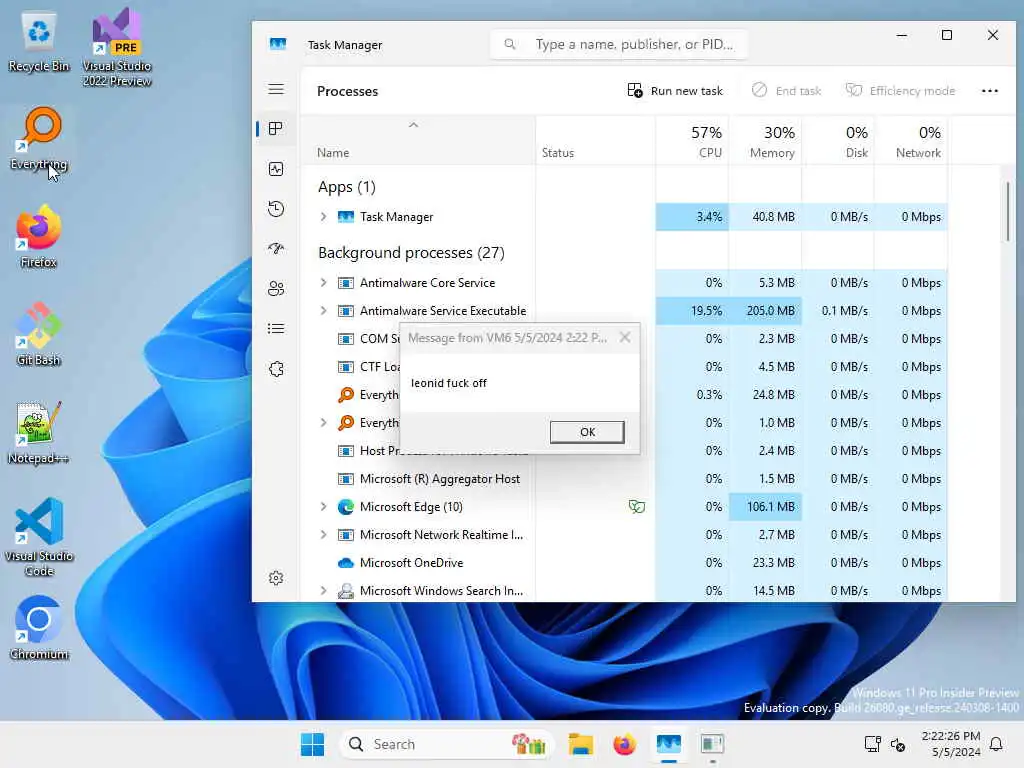Image resolution: width=1024 pixels, height=768 pixels.
Task: Open the Visual Studio Code desktop shortcut
Action: tap(39, 537)
